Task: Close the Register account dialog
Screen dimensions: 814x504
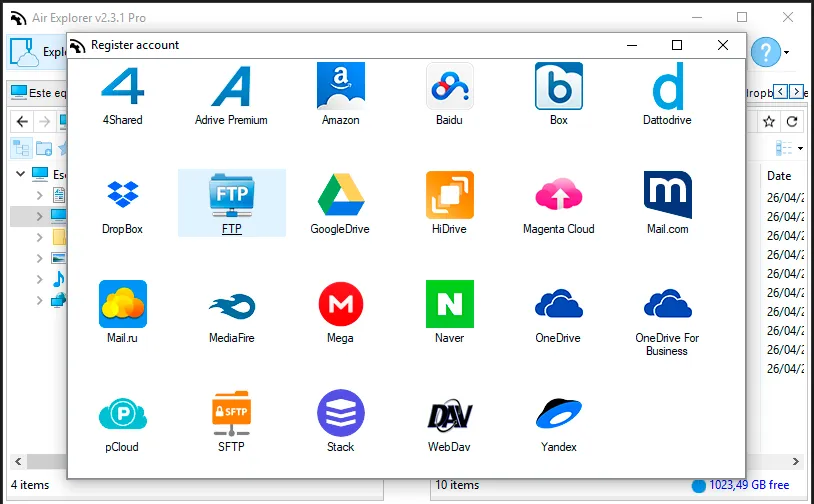Action: (723, 45)
